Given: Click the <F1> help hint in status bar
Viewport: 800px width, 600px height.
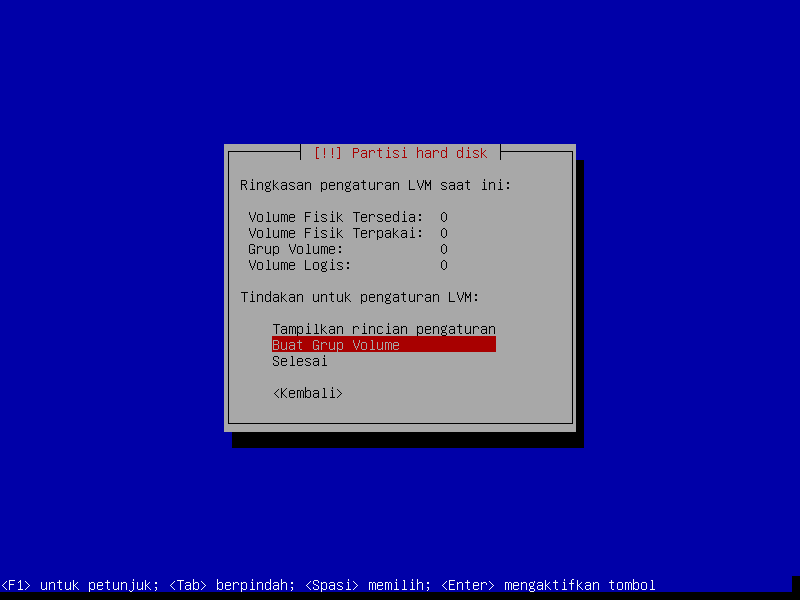Looking at the screenshot, I should pos(75,585).
